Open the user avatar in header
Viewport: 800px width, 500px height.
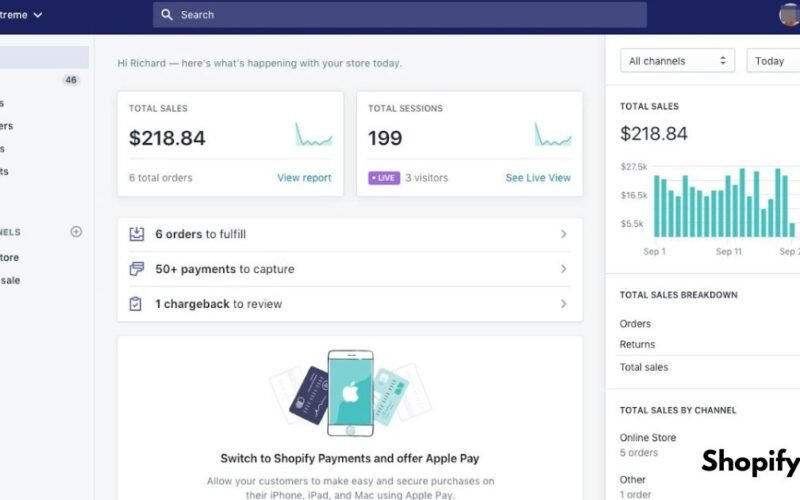click(x=789, y=14)
